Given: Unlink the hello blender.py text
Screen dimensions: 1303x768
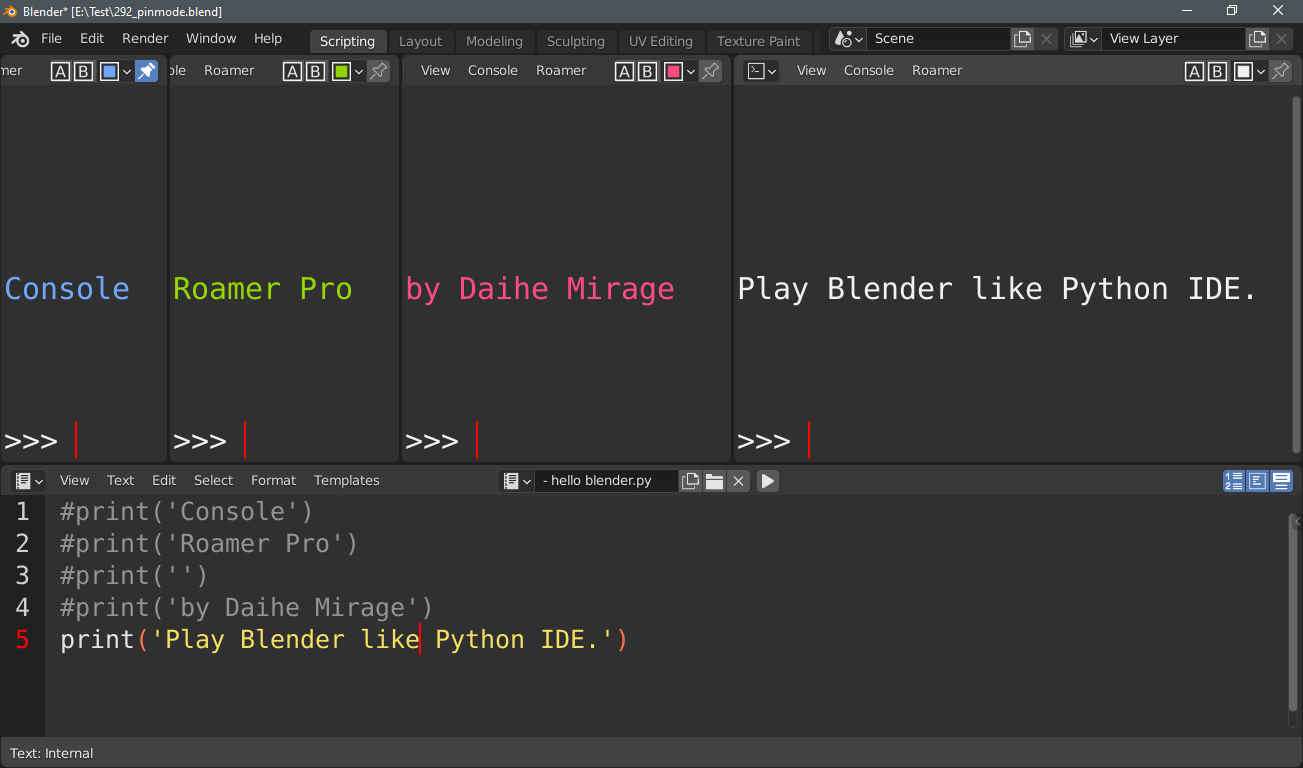Looking at the screenshot, I should (739, 481).
